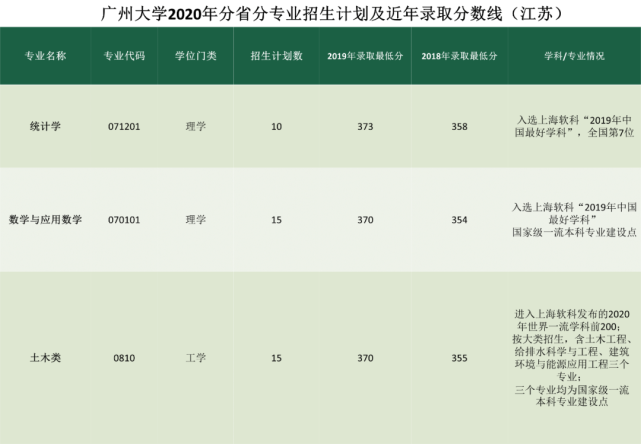Click plan number 15 for 数学与应用数学
Screen dimensions: 641x444
276,220
